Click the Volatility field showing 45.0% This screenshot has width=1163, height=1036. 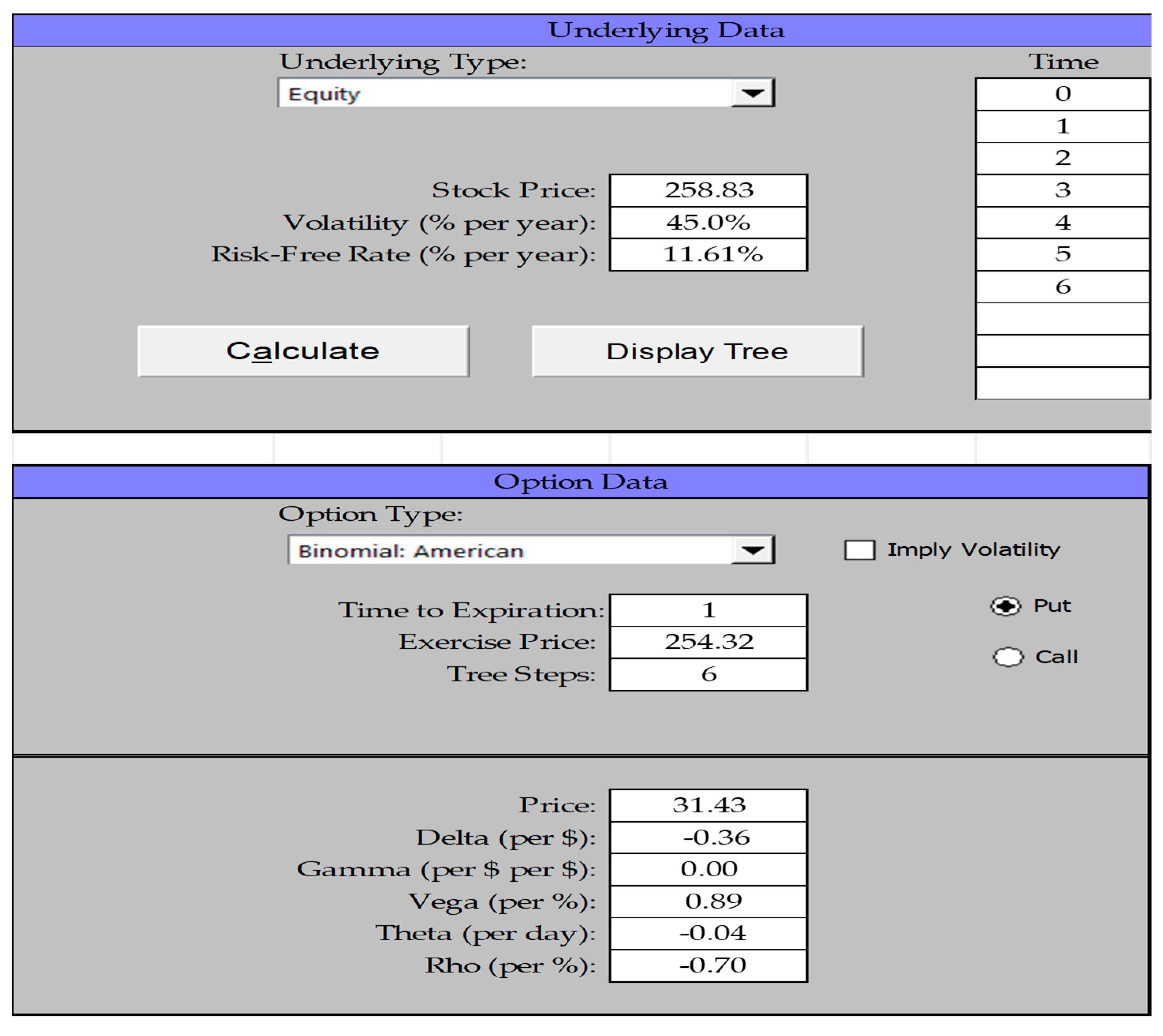tap(708, 222)
